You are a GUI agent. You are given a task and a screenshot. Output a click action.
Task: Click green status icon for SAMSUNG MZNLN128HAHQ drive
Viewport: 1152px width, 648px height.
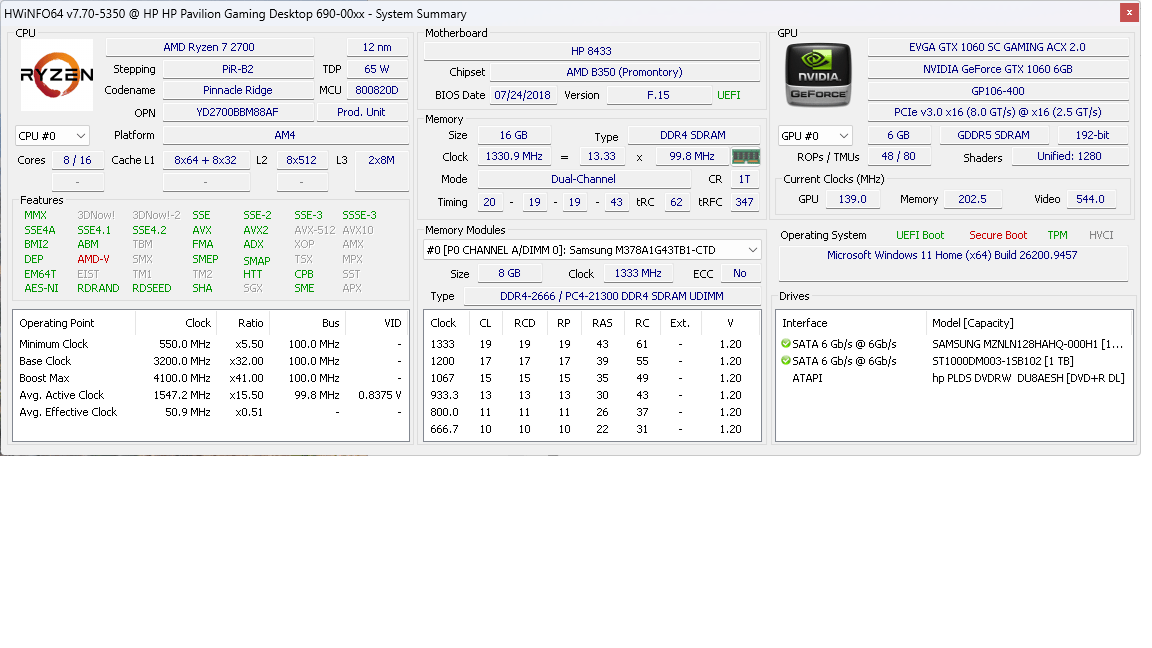click(x=785, y=344)
